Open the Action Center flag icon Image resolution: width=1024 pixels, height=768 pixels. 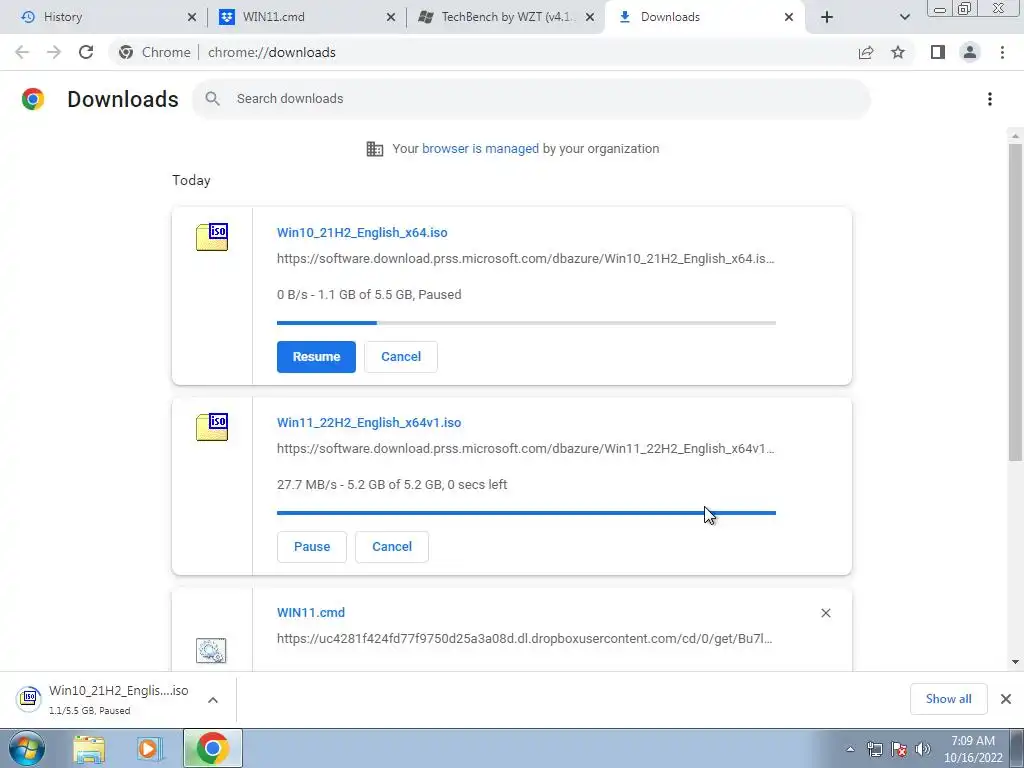click(x=899, y=749)
